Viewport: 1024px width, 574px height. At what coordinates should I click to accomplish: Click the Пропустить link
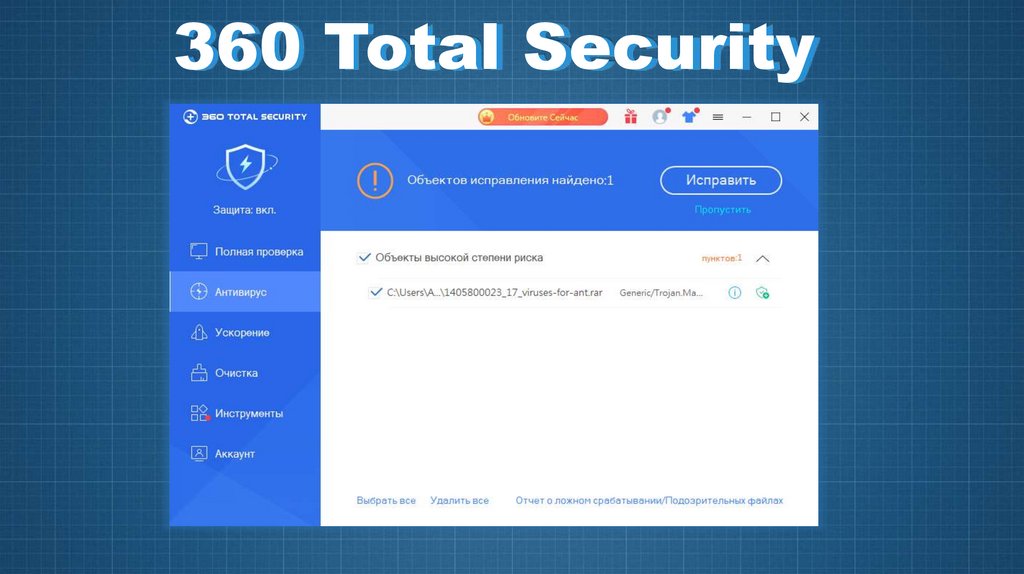point(722,210)
